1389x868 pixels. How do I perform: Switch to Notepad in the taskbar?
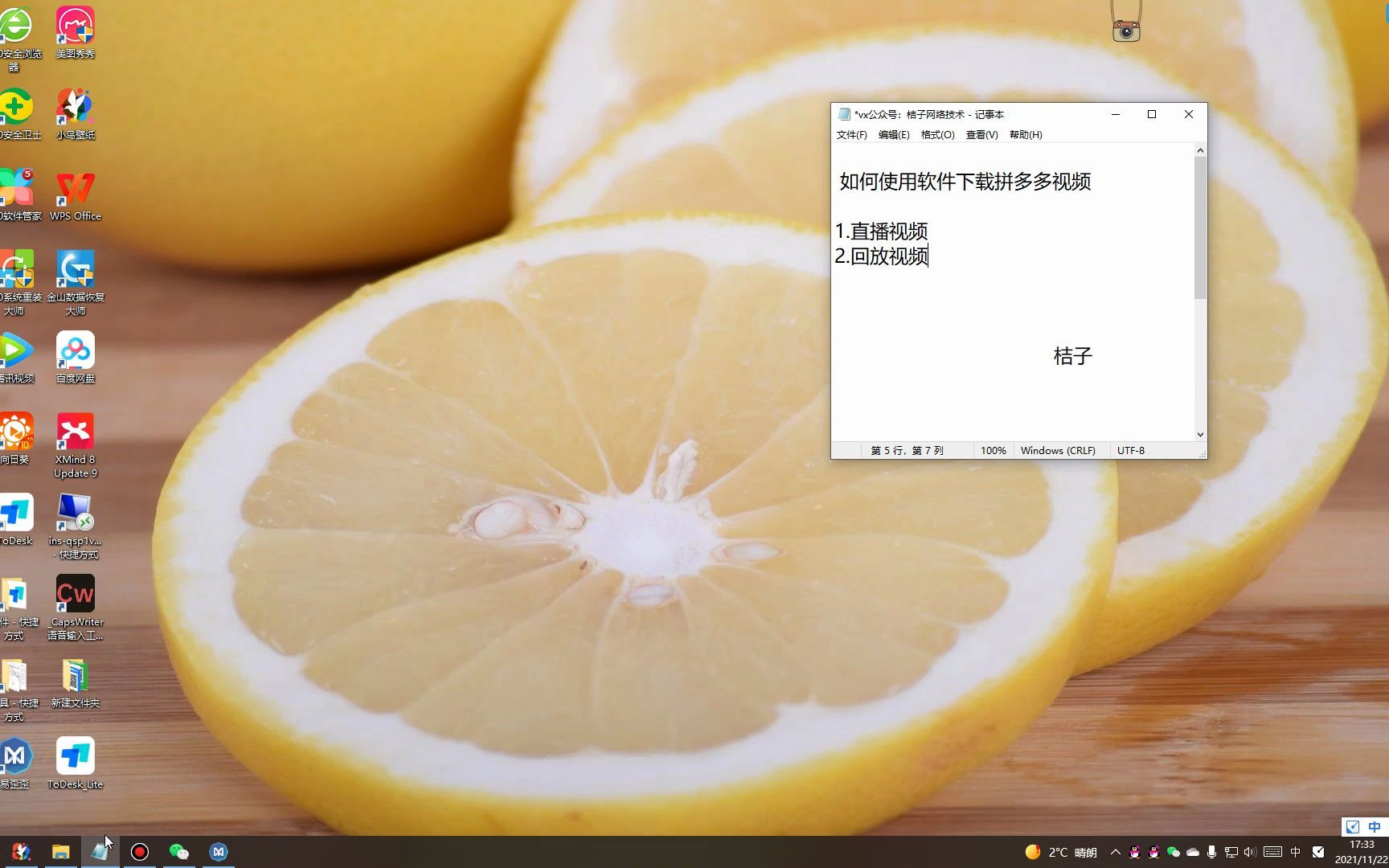click(100, 852)
